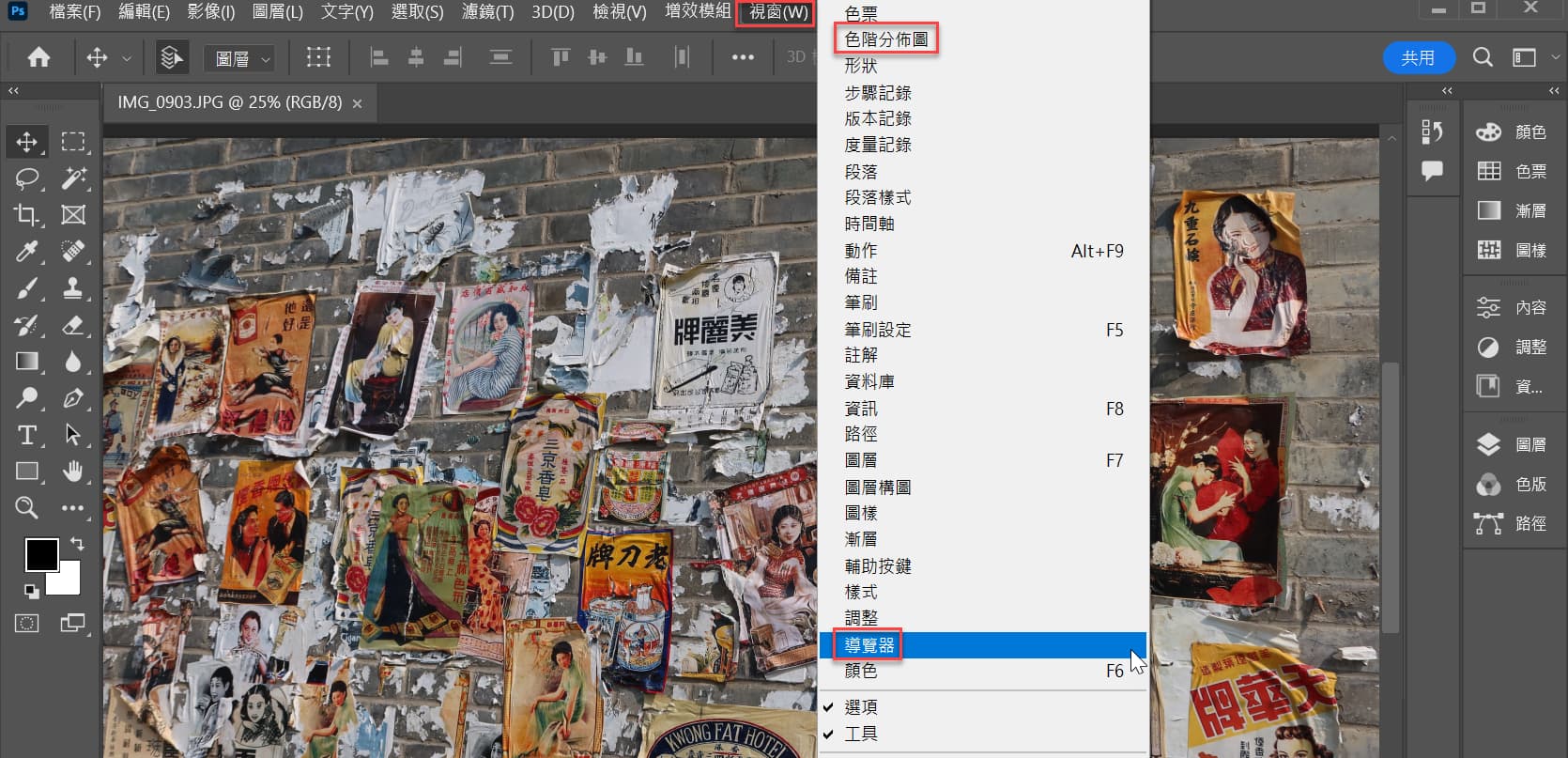Select the Brush tool
This screenshot has height=758, width=1568.
click(x=26, y=288)
